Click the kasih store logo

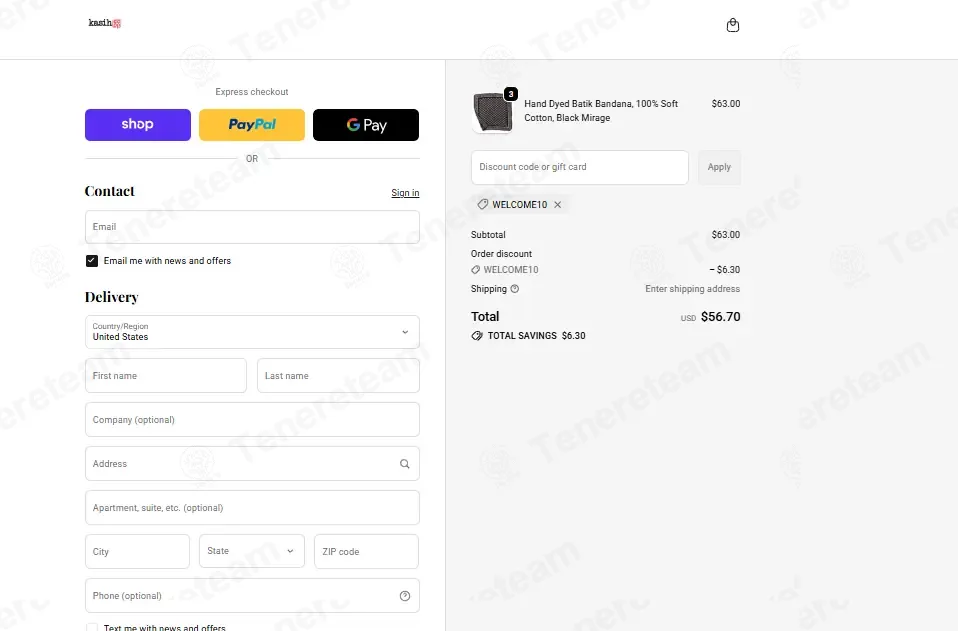click(x=104, y=23)
